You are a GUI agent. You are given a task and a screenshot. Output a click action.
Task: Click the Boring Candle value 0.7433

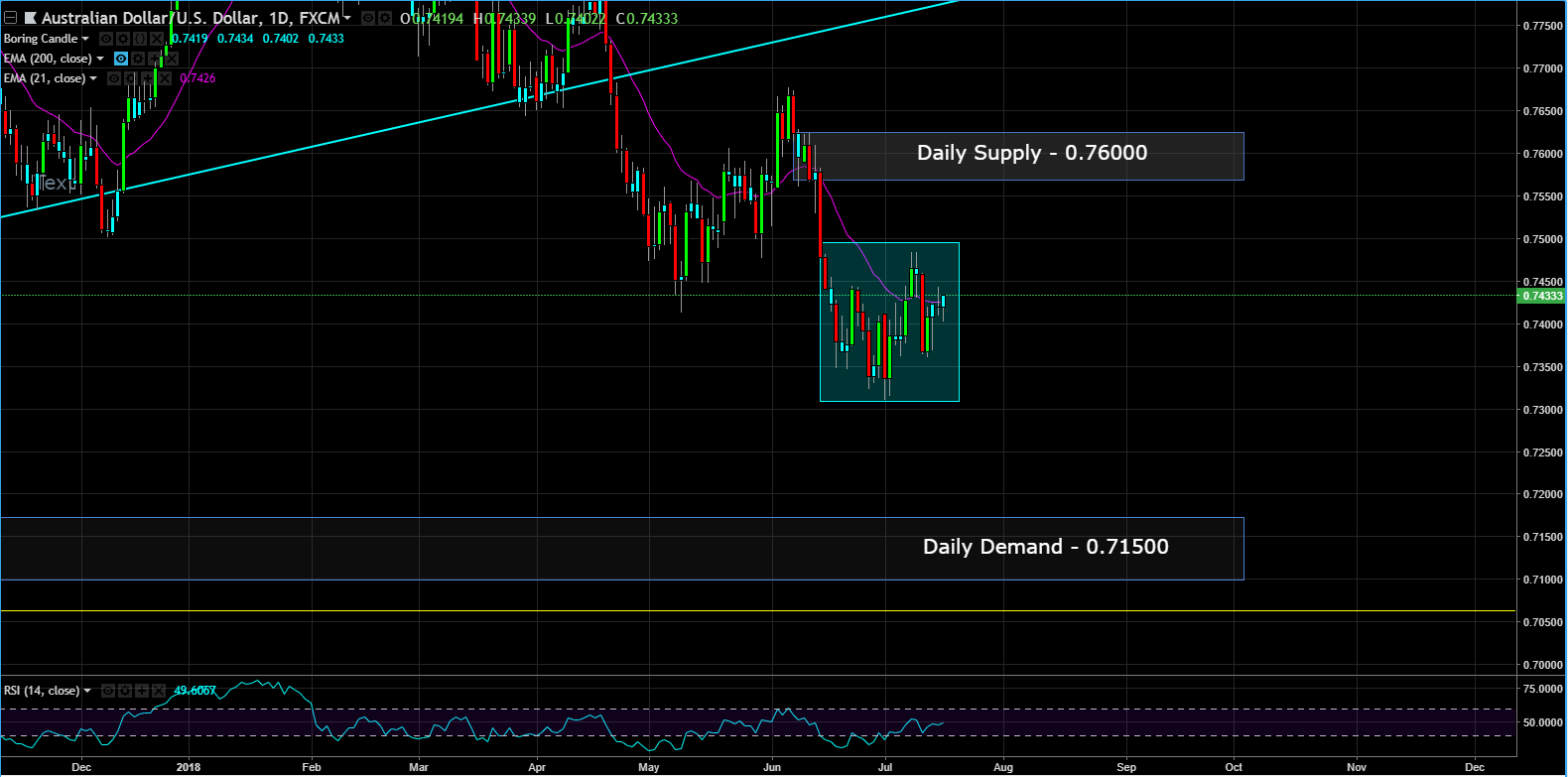pyautogui.click(x=327, y=39)
